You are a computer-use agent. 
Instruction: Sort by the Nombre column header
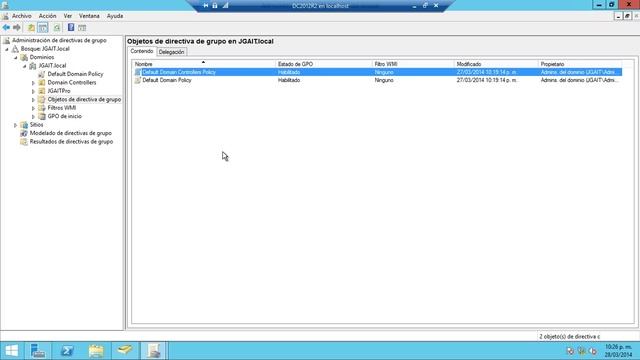pos(204,64)
